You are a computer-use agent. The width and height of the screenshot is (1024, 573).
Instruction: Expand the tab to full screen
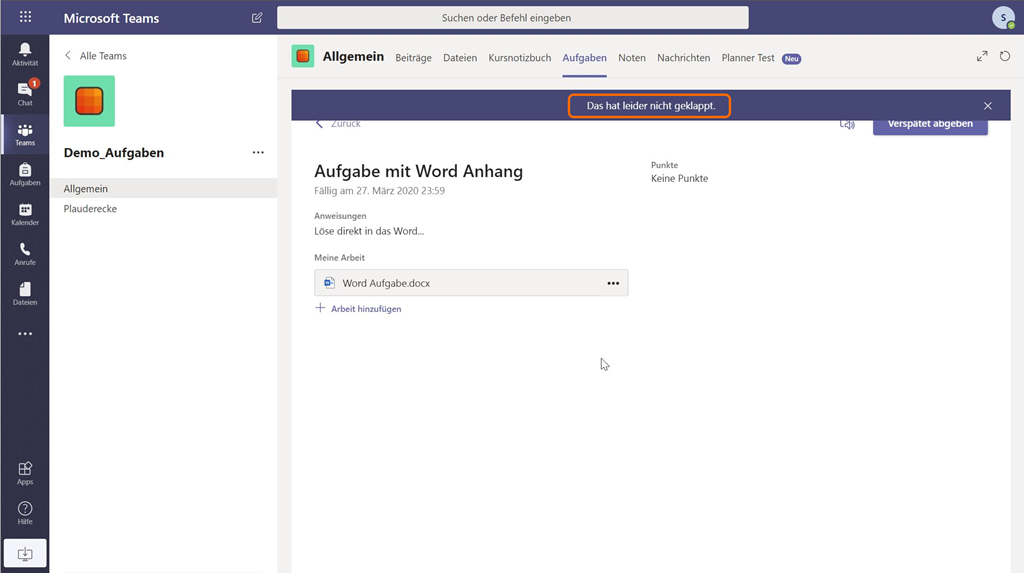(x=982, y=57)
